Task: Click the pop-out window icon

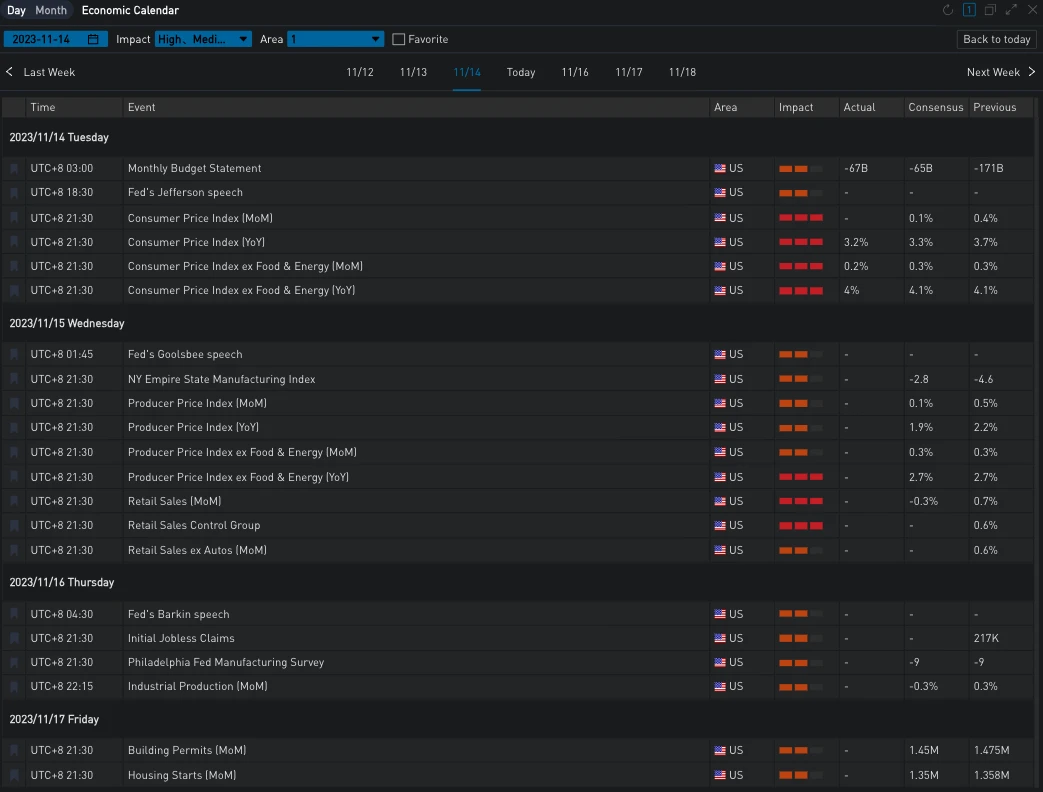Action: 990,10
